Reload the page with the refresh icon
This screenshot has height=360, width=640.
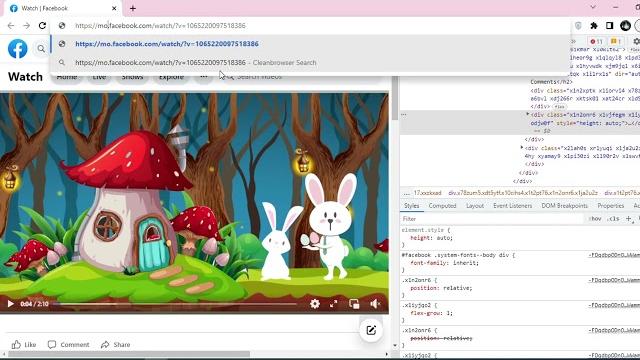[42, 25]
